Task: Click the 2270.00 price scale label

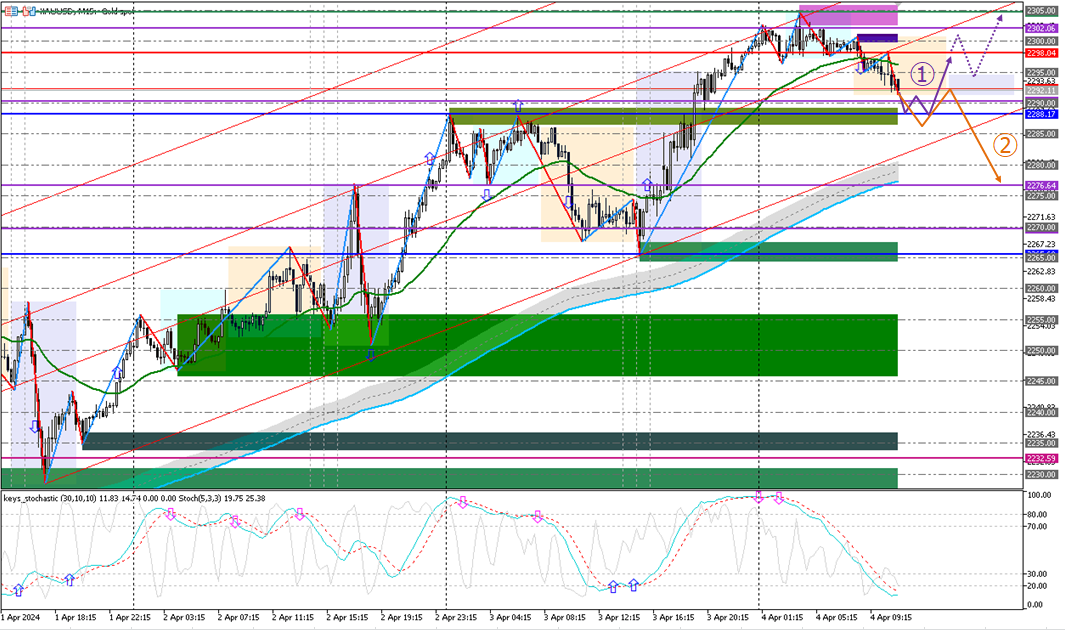Action: [1041, 227]
